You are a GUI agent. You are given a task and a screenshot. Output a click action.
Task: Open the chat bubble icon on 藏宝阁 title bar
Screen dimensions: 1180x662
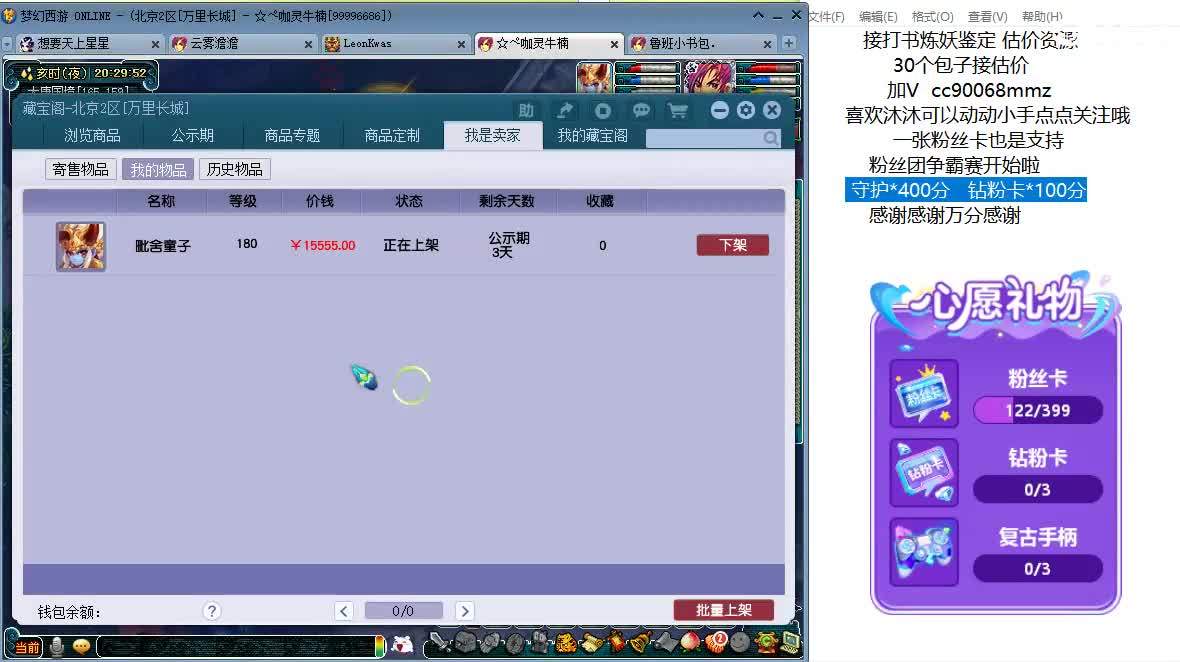[x=642, y=110]
